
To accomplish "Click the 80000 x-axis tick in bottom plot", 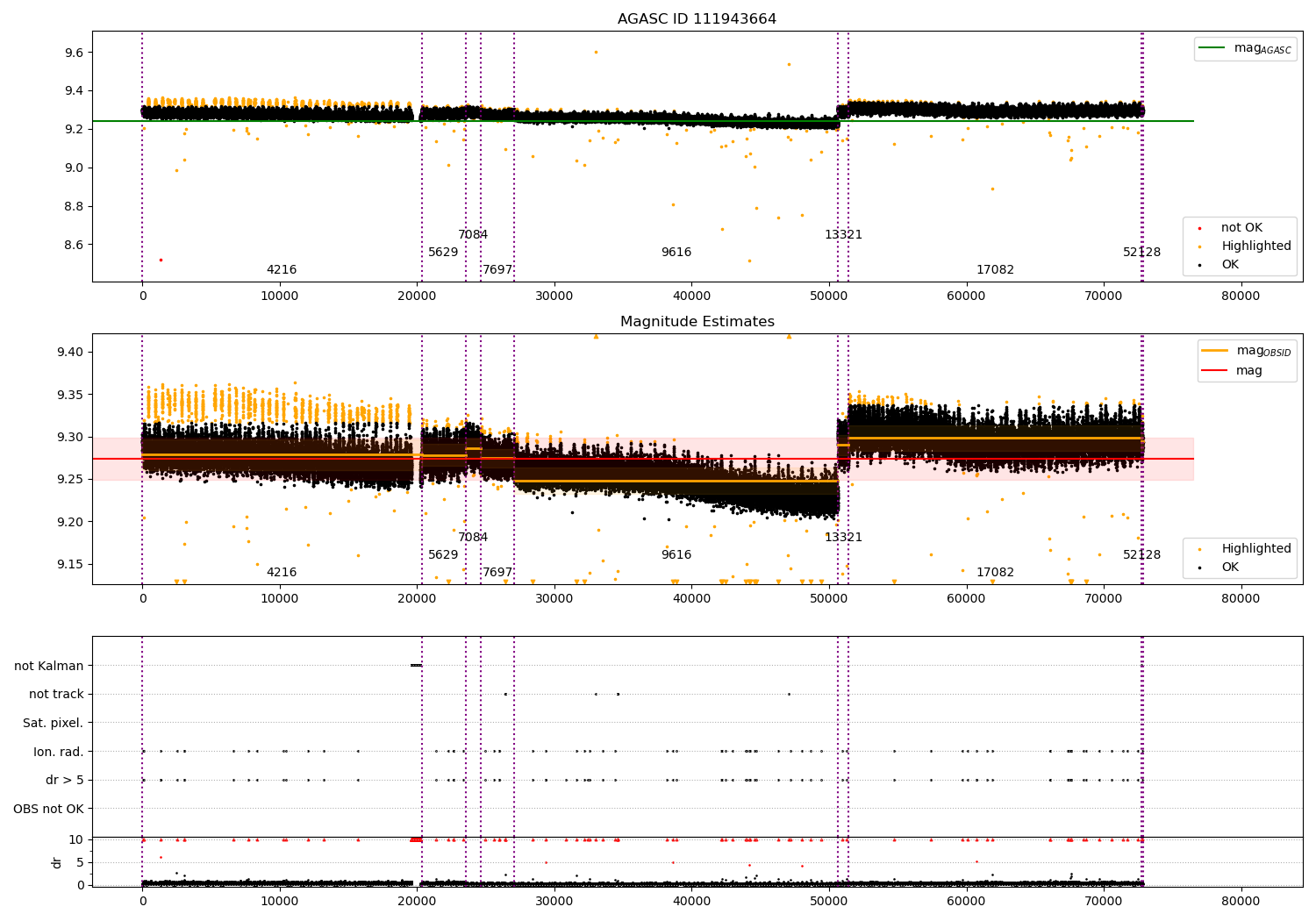I will coord(1241,902).
